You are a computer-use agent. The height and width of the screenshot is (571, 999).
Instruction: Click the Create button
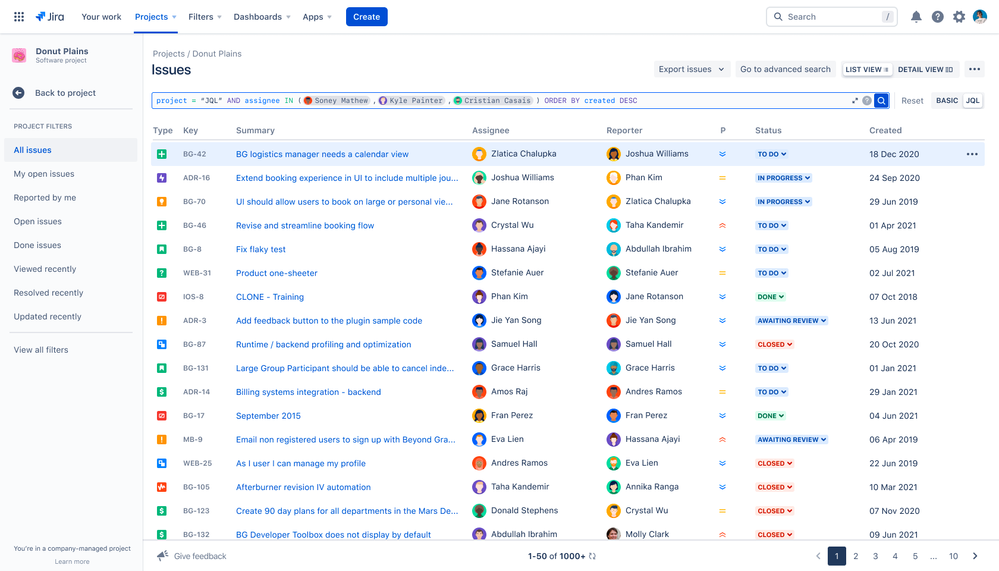[x=366, y=17]
